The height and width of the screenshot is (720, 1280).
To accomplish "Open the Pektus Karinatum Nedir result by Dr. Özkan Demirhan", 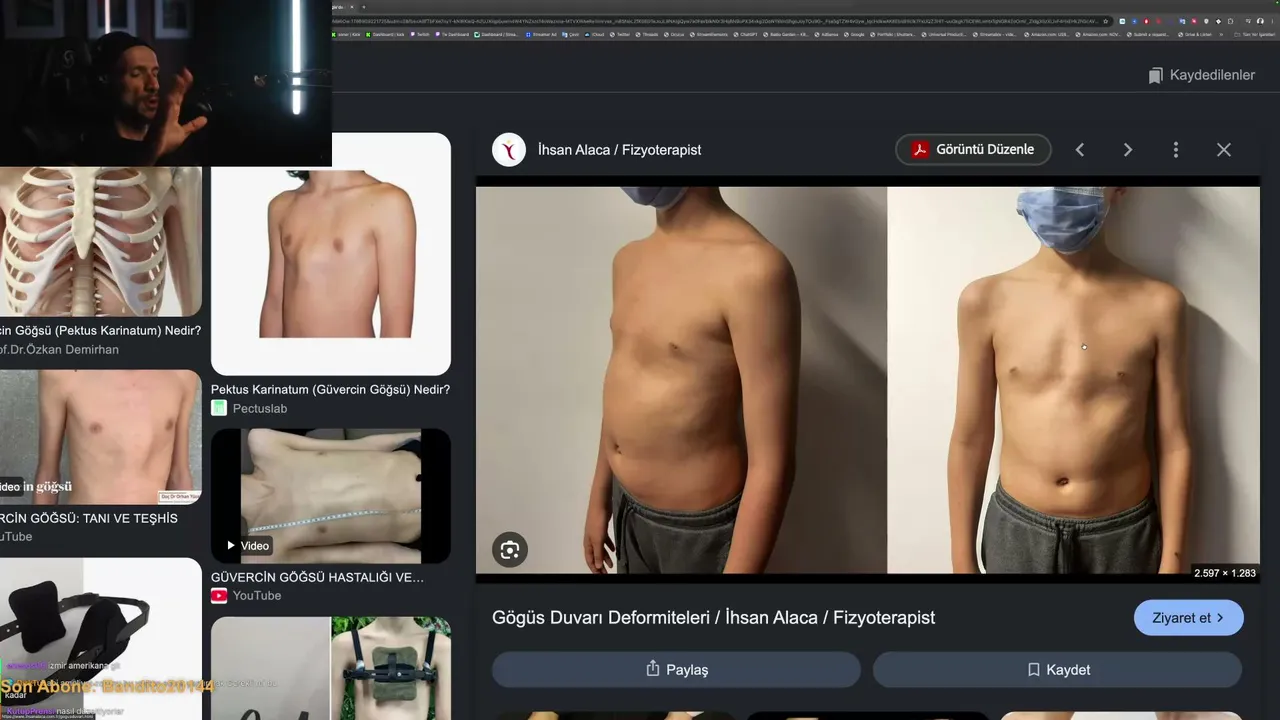I will pyautogui.click(x=101, y=331).
